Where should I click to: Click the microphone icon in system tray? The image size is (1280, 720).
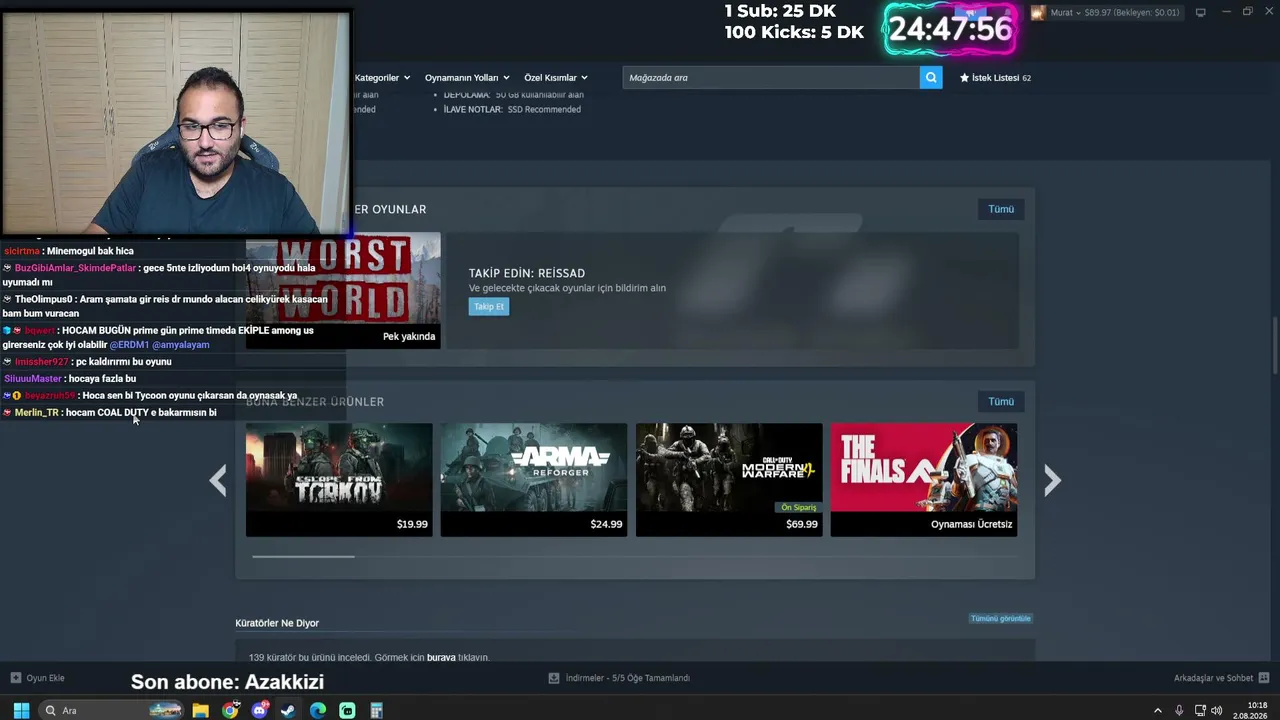click(1179, 710)
